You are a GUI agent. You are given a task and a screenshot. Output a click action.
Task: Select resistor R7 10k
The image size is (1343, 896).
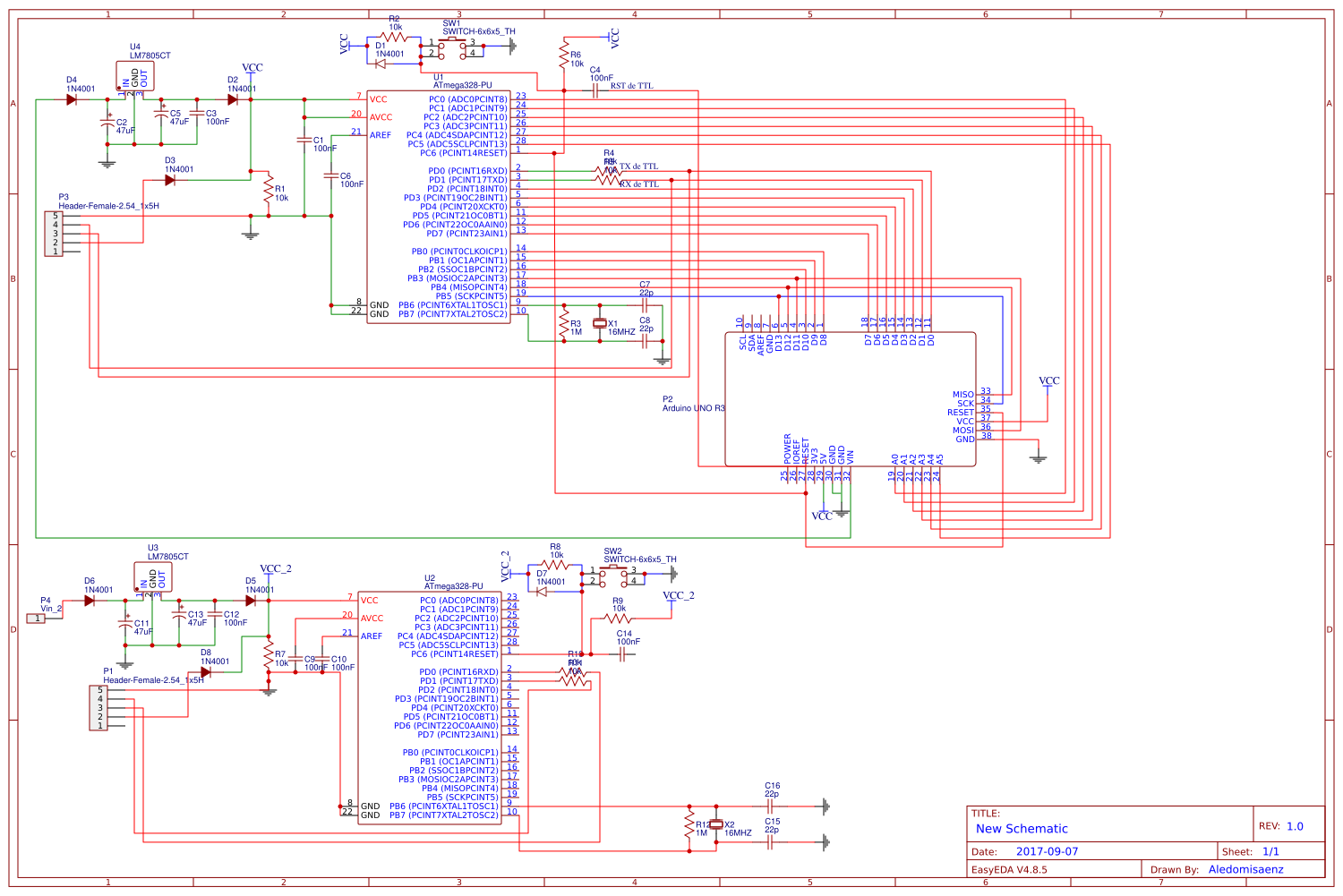[268, 654]
